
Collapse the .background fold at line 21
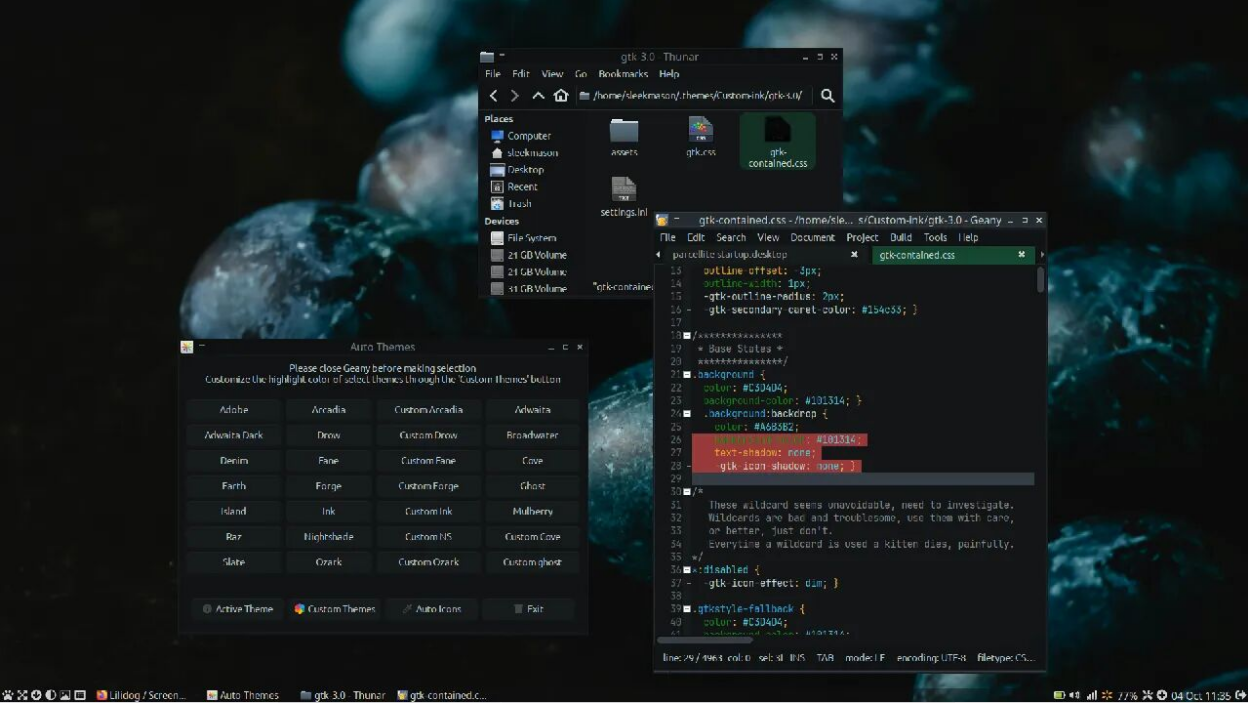pyautogui.click(x=687, y=375)
